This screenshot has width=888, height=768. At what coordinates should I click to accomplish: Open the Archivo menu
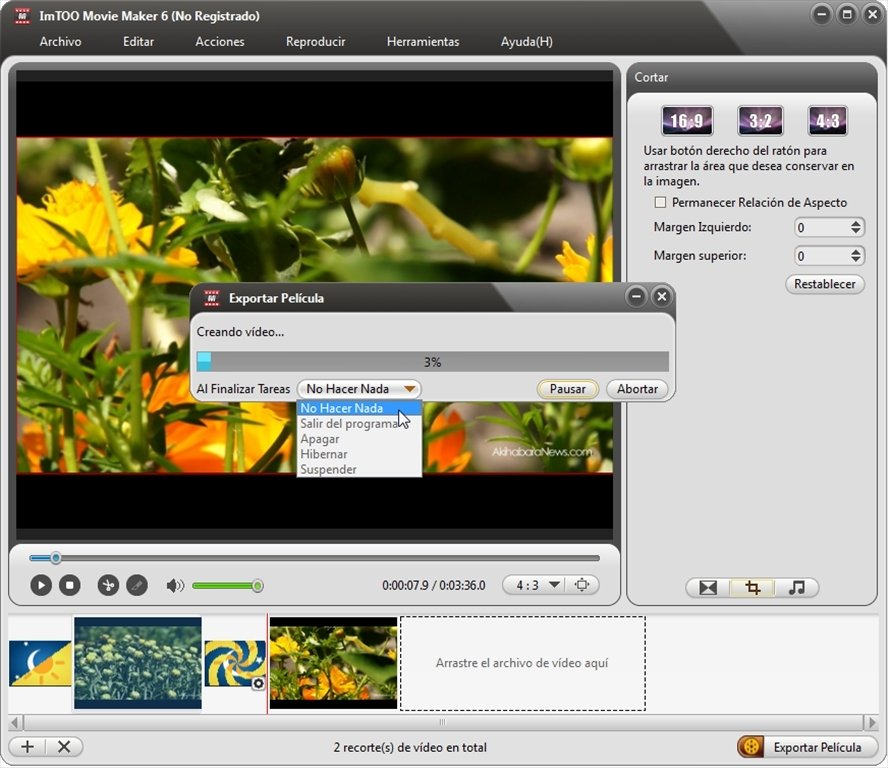click(x=61, y=41)
